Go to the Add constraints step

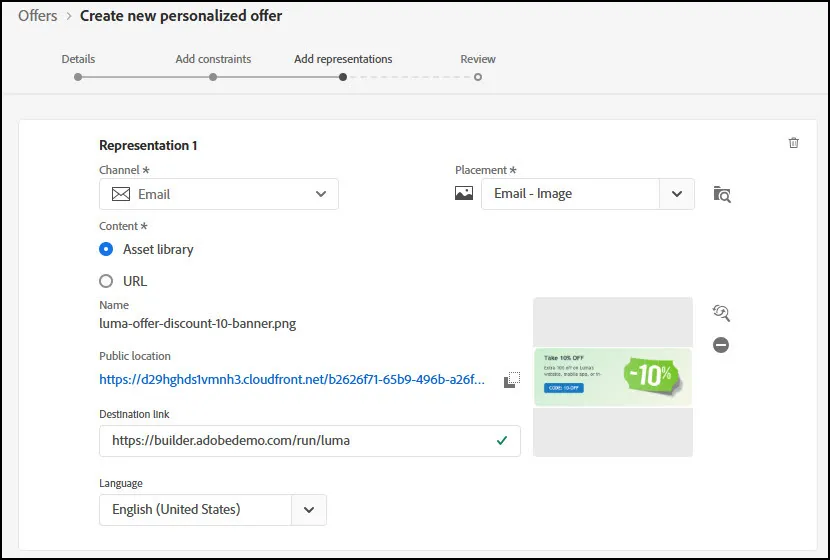coord(213,59)
